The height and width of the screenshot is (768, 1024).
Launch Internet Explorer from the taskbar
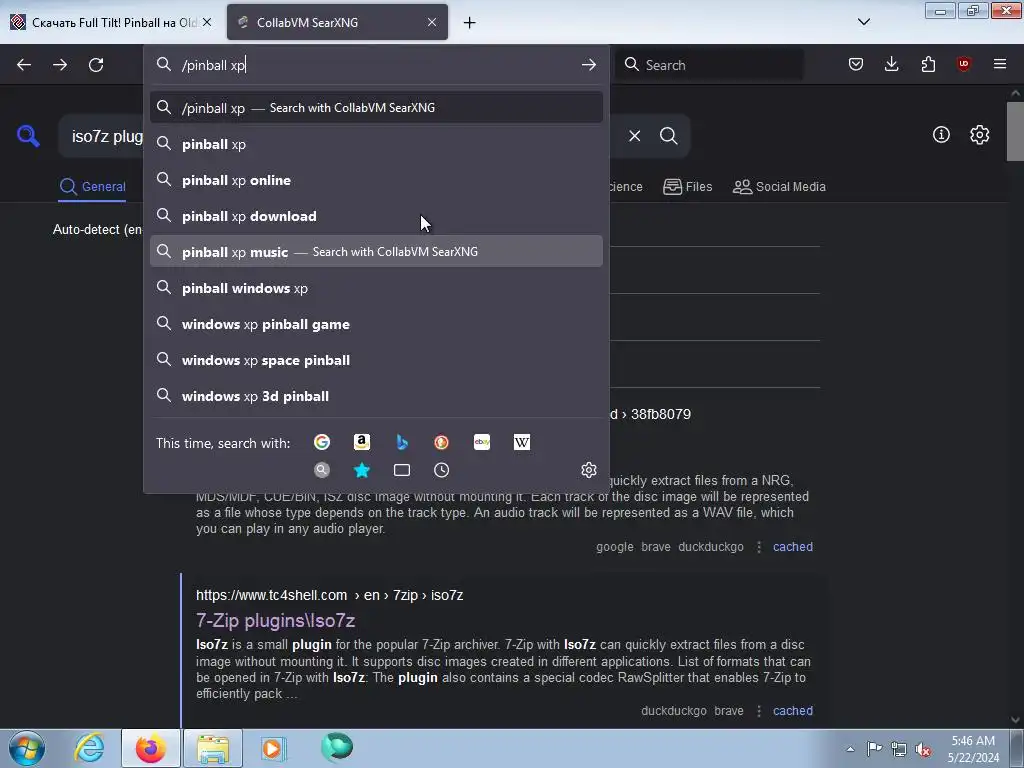pos(89,748)
